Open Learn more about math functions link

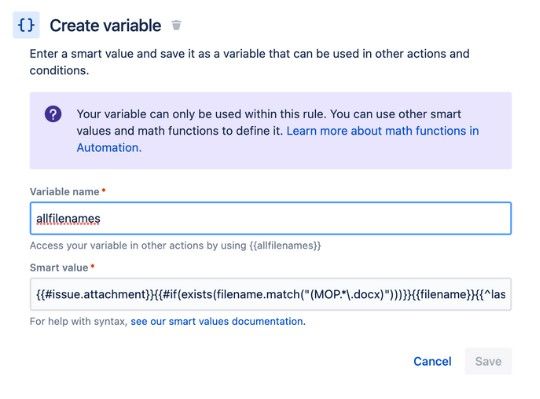(383, 131)
